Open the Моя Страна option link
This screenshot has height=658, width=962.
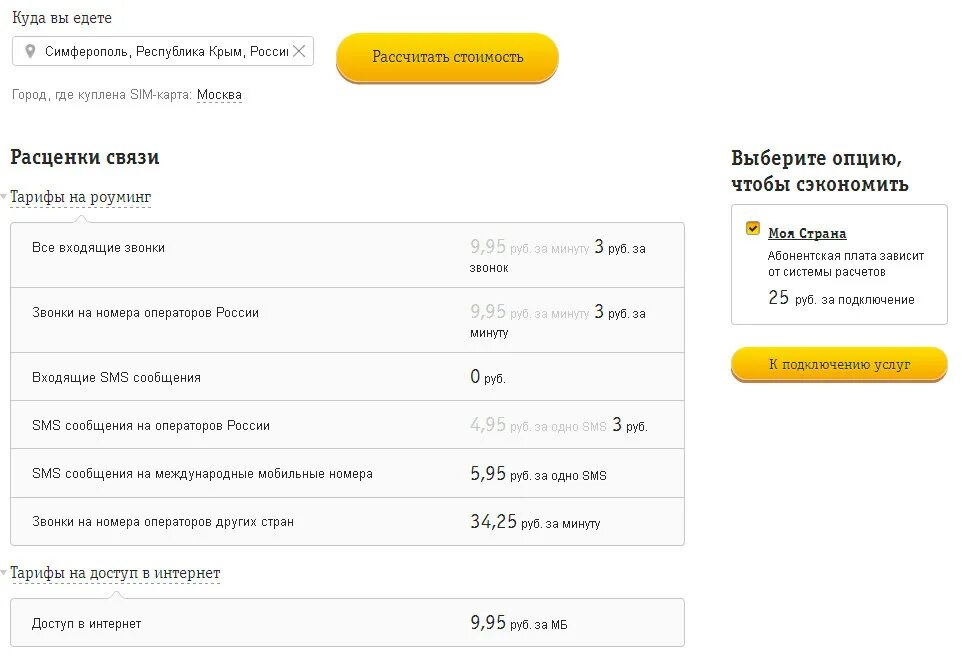(807, 233)
